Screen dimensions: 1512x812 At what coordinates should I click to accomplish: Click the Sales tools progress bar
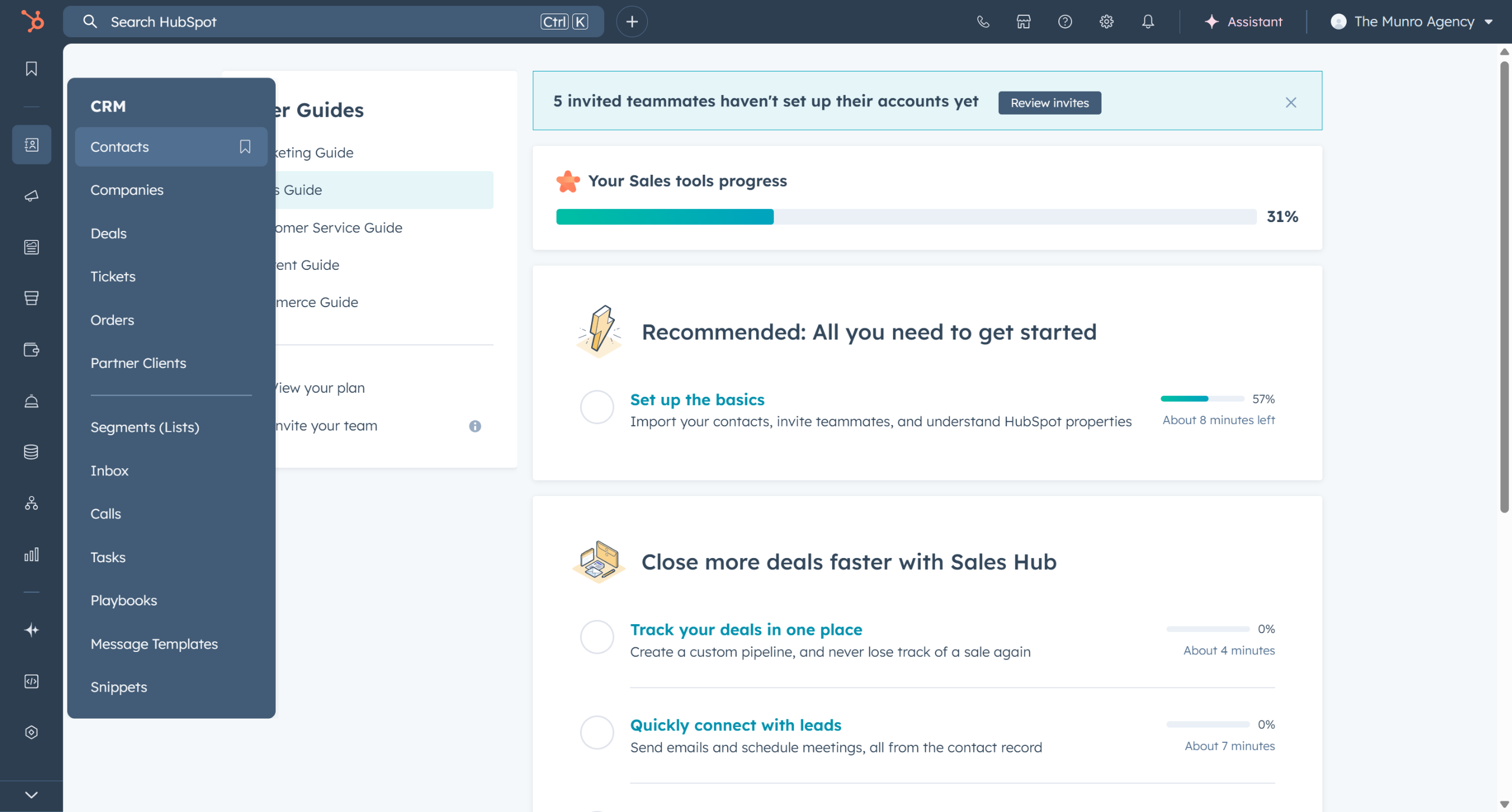(x=906, y=217)
